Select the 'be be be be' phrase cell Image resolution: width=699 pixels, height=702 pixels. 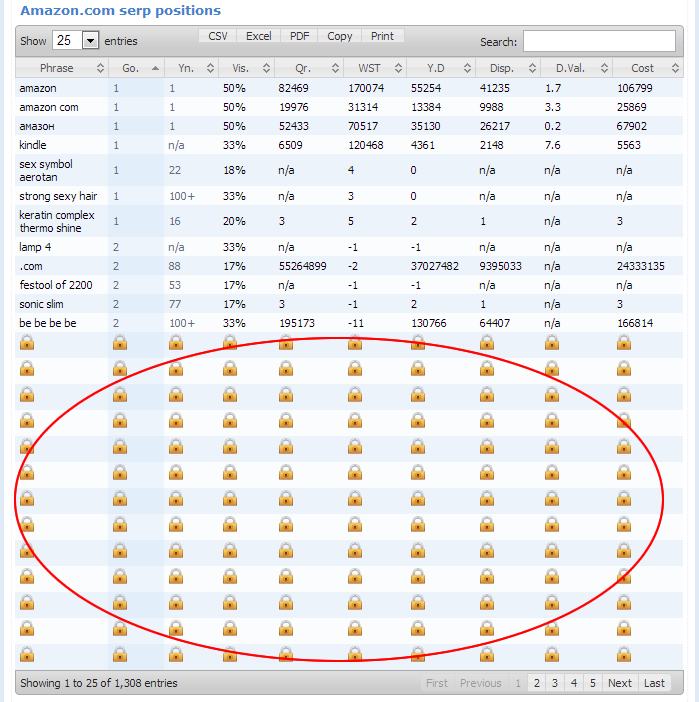(62, 323)
